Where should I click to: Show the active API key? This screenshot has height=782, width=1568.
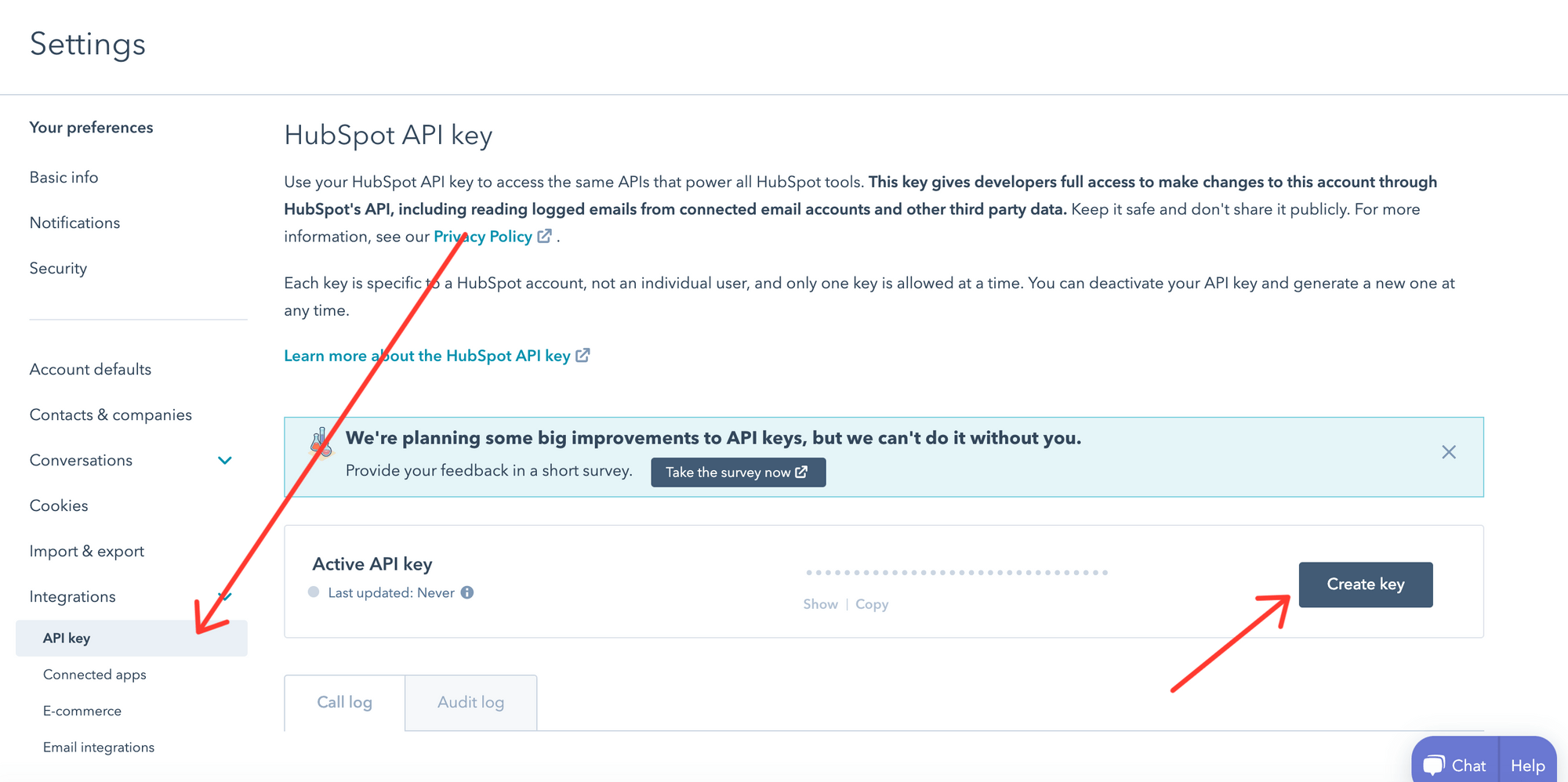(820, 603)
